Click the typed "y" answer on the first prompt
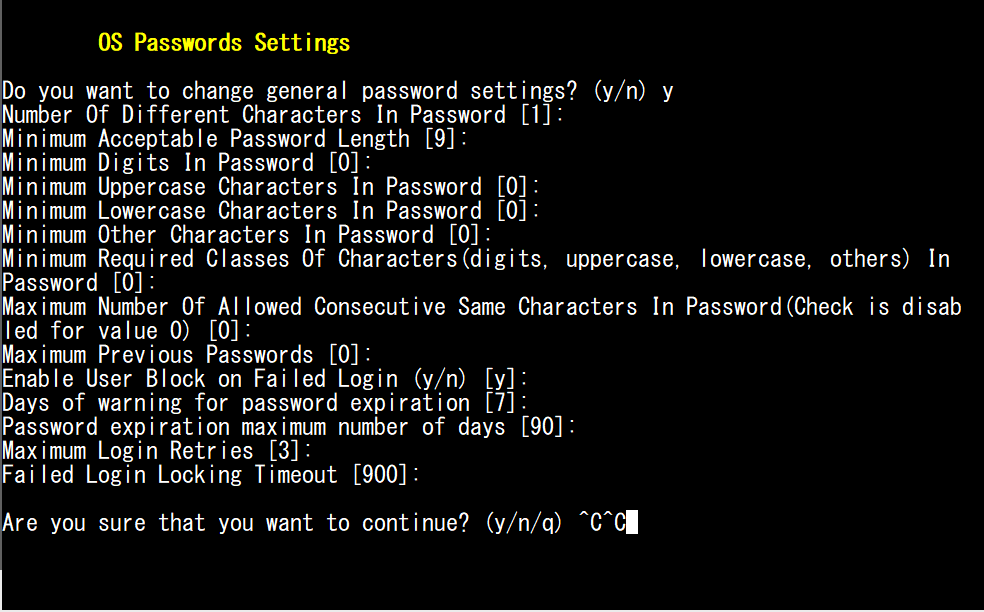 point(668,92)
